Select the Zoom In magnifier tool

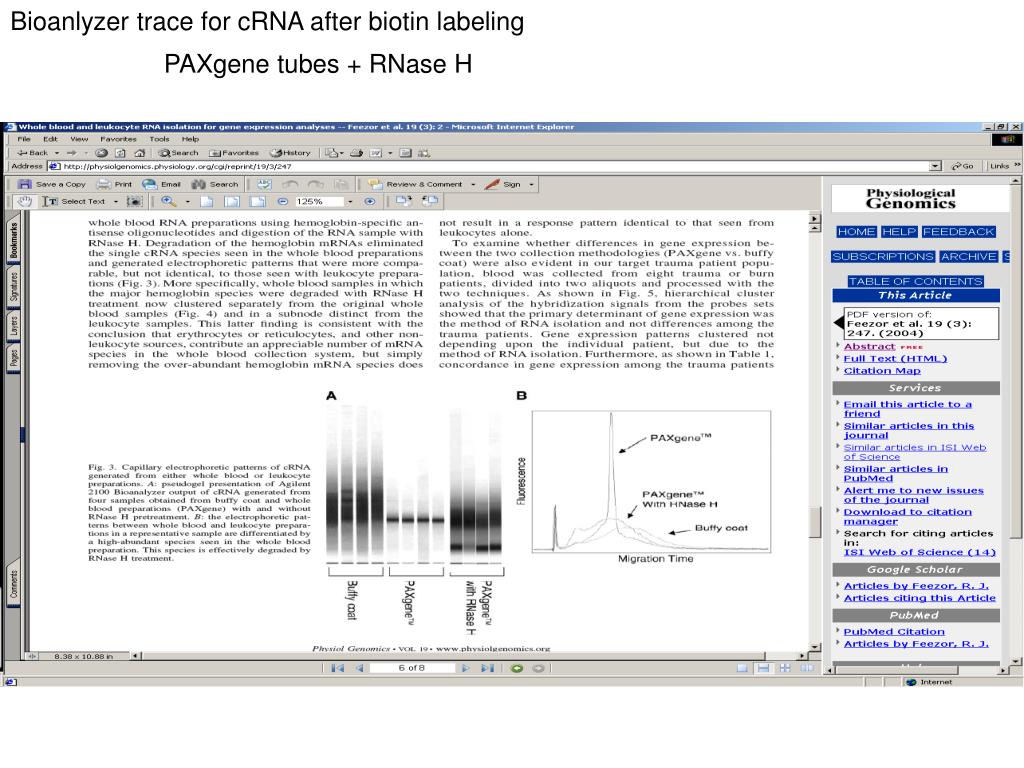point(168,201)
